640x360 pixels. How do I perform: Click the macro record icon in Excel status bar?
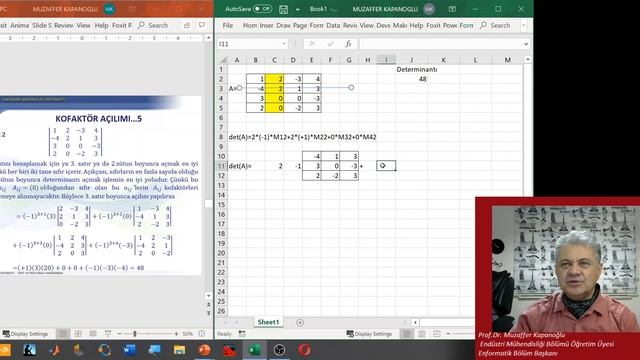[x=242, y=333]
